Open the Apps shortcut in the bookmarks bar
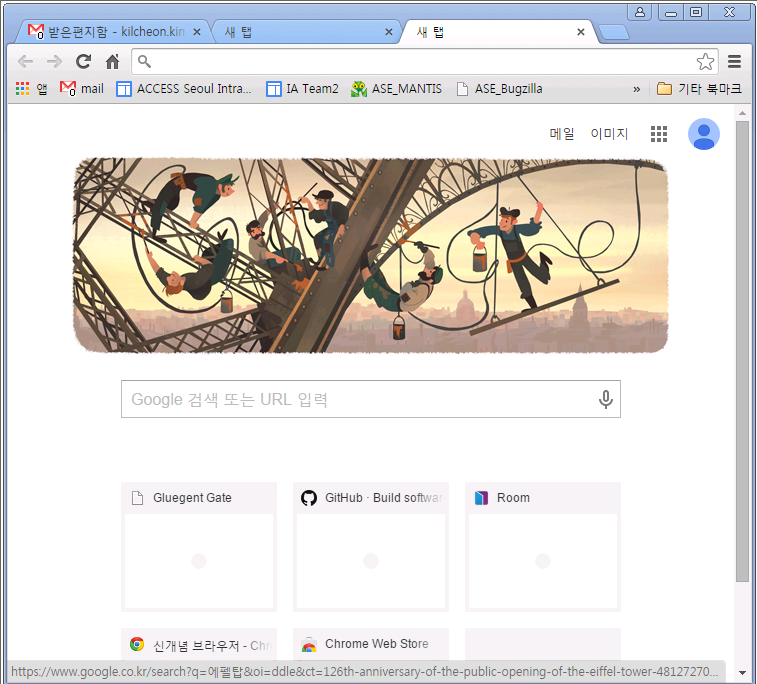Screen dimensions: 757x684 click(31, 89)
